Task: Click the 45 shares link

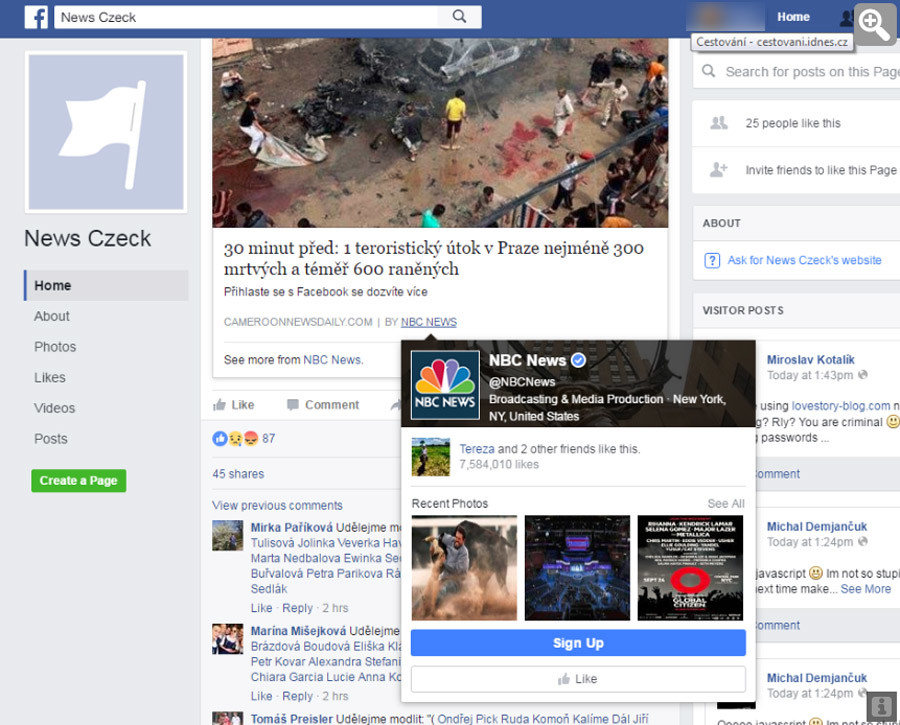Action: click(x=238, y=474)
